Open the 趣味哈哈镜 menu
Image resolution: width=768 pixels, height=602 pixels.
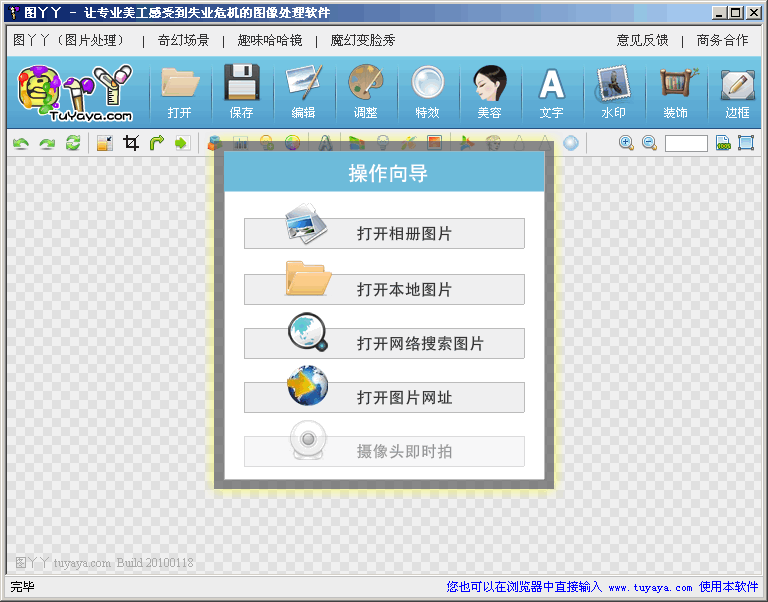270,40
